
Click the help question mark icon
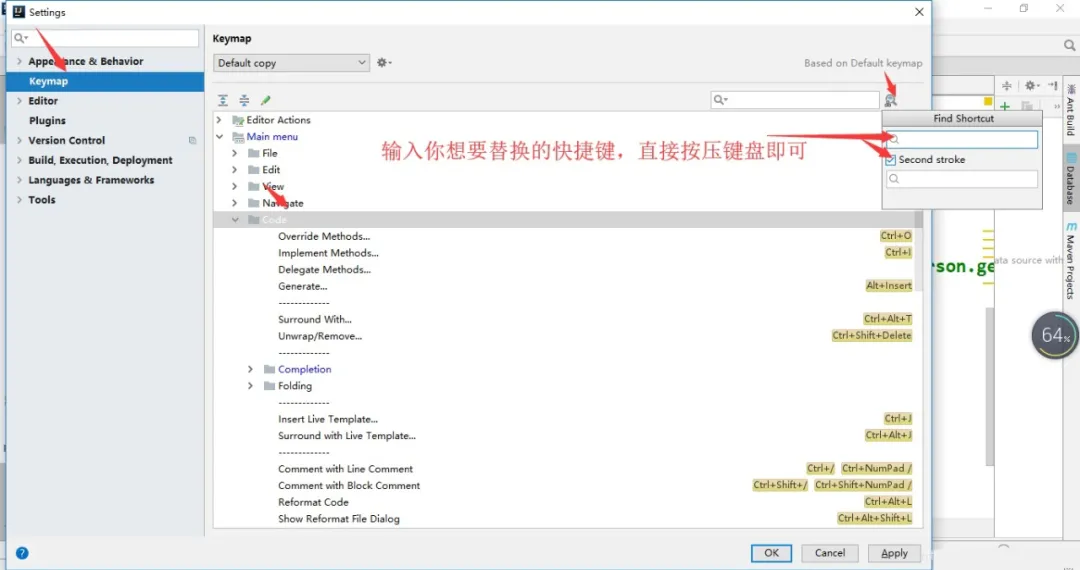pyautogui.click(x=22, y=553)
